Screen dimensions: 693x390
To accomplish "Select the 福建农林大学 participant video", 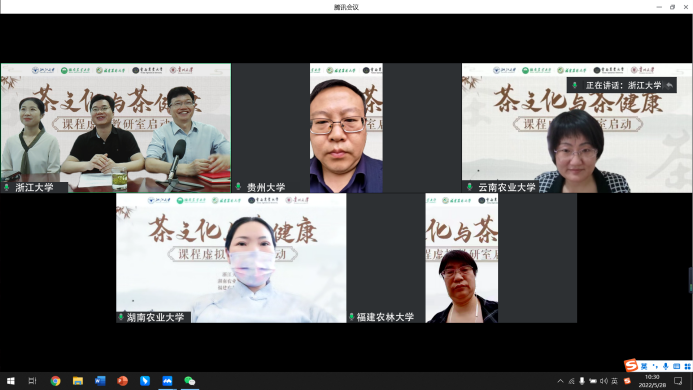I will coord(462,258).
